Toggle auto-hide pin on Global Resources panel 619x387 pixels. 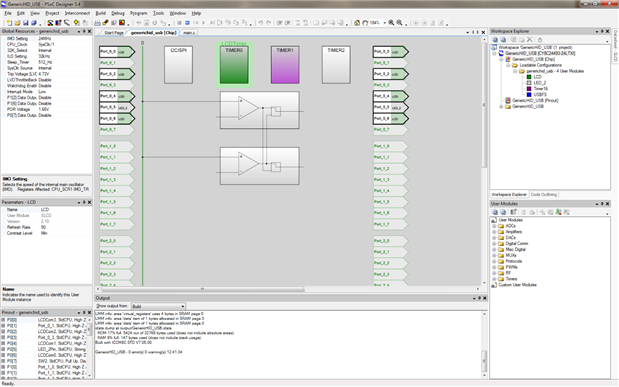(84, 31)
